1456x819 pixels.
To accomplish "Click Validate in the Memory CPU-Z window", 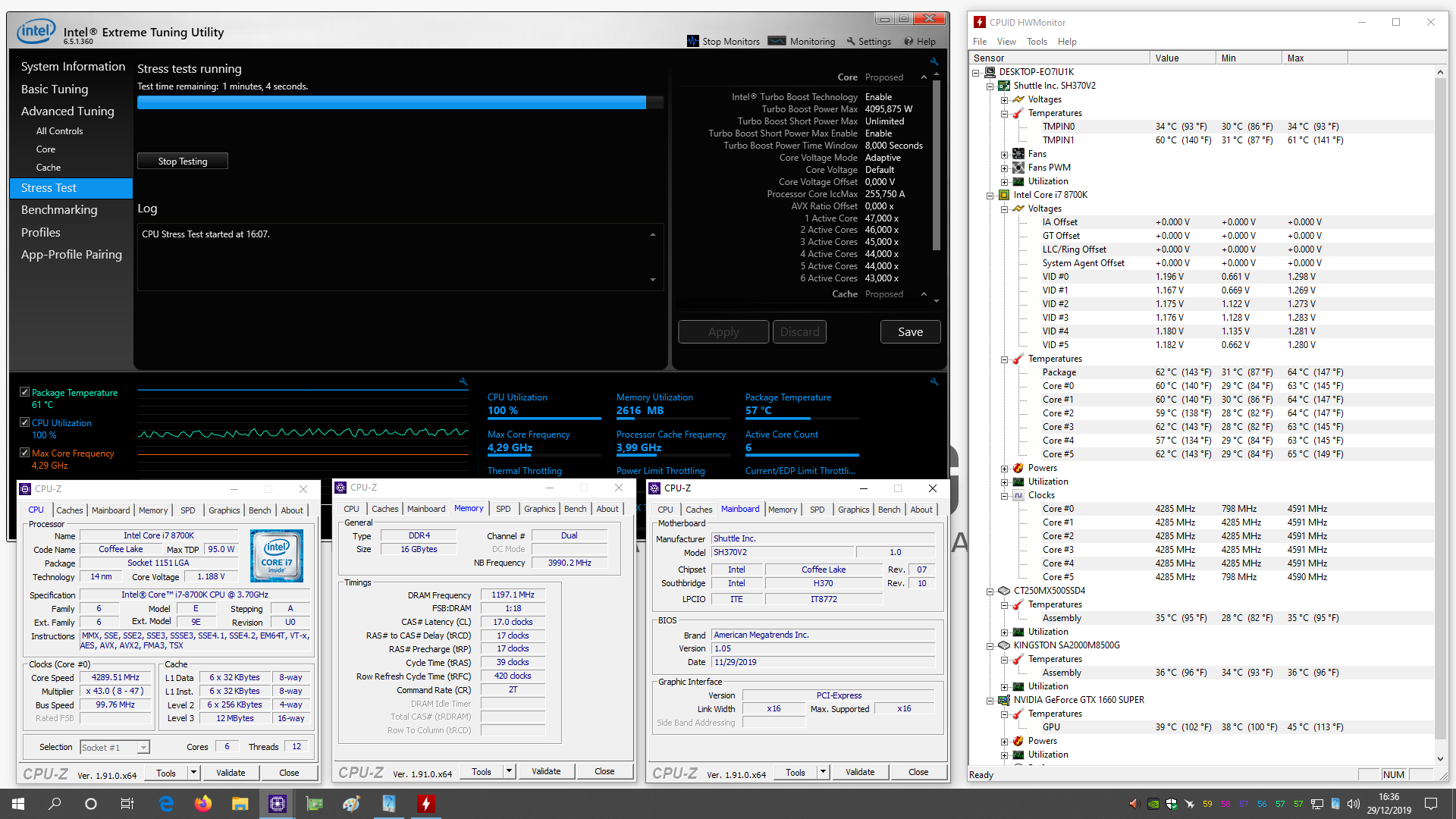I will [x=546, y=771].
